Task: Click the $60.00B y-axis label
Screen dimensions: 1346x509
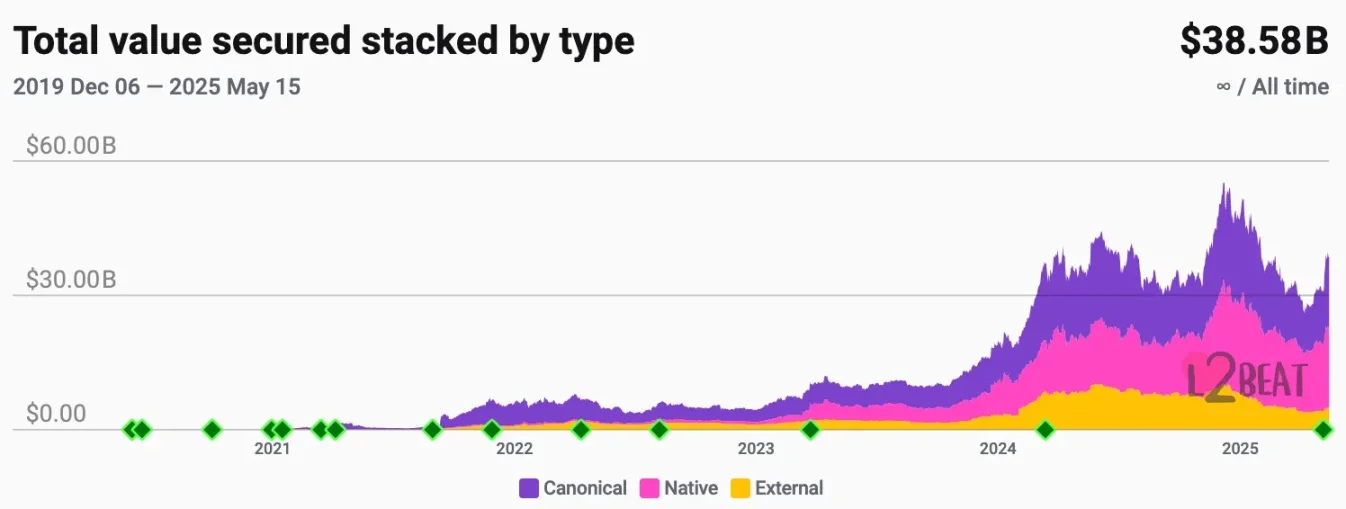Action: pos(66,146)
